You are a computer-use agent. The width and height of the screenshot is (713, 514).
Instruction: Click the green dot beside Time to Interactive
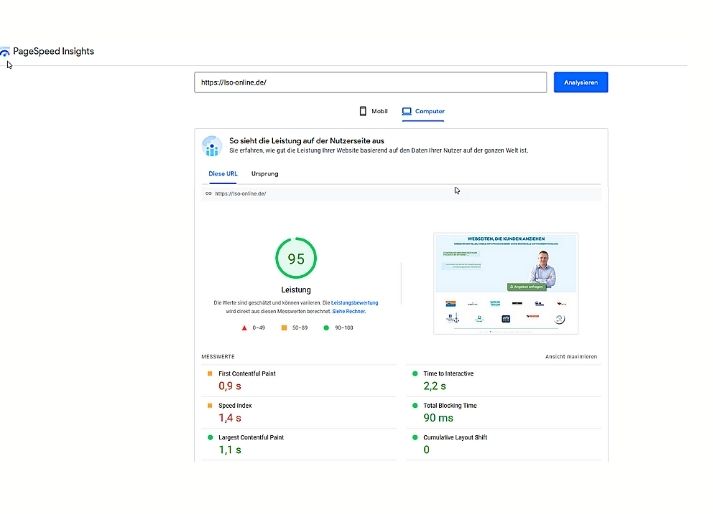pyautogui.click(x=415, y=373)
